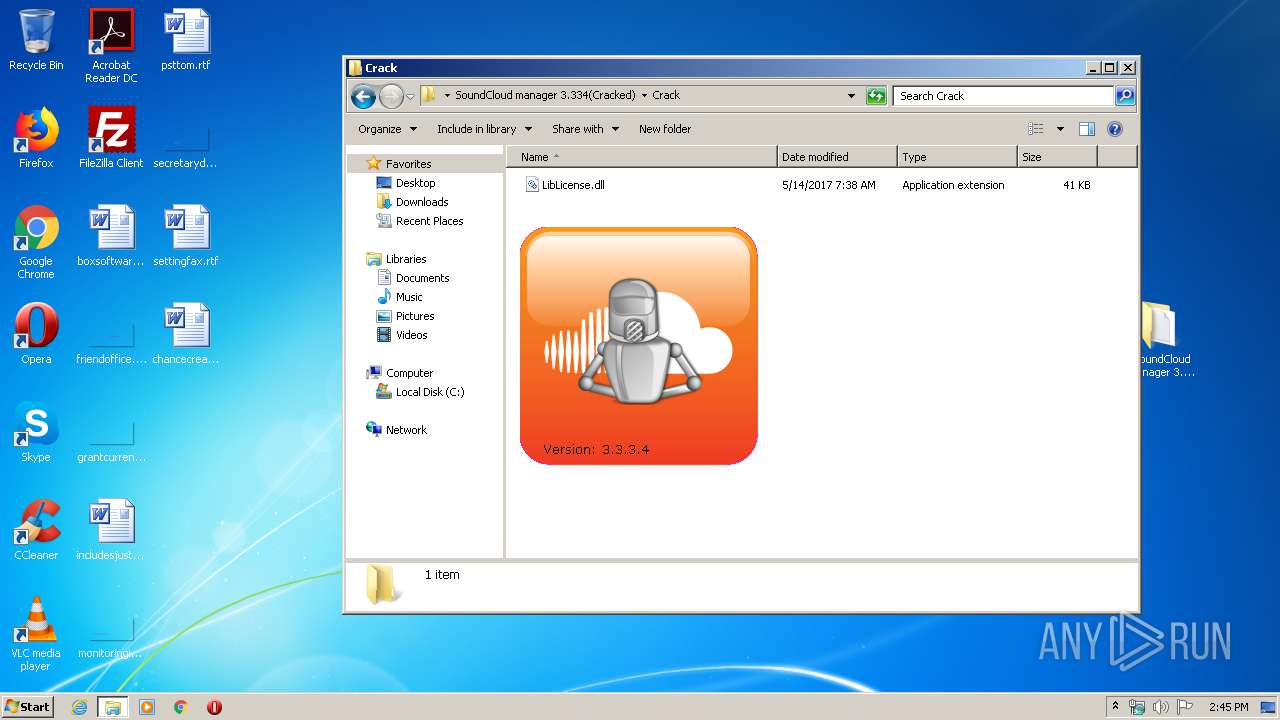The height and width of the screenshot is (720, 1280).
Task: Open Include in library menu
Action: (x=484, y=129)
